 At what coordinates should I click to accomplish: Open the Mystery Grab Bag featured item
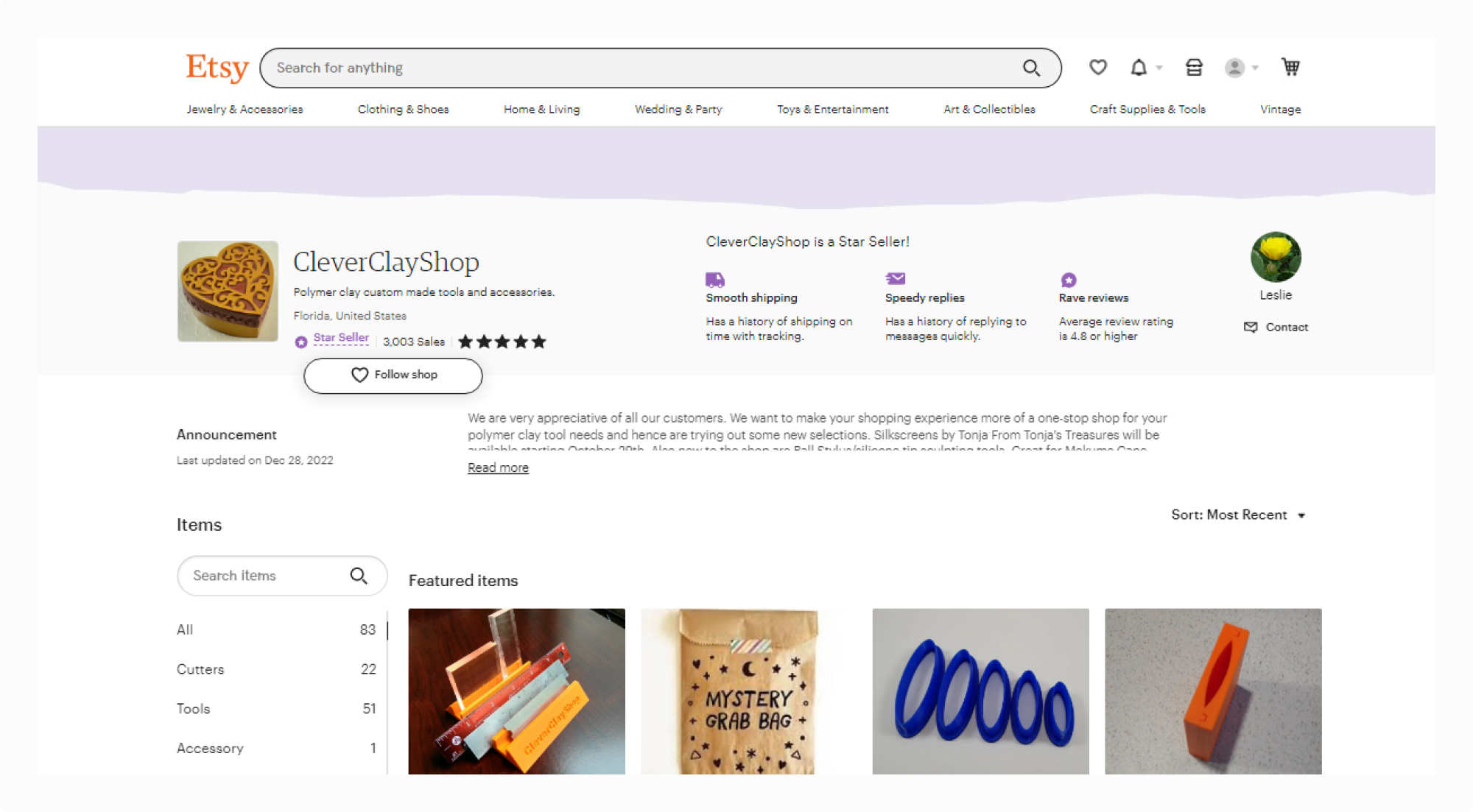(x=749, y=691)
